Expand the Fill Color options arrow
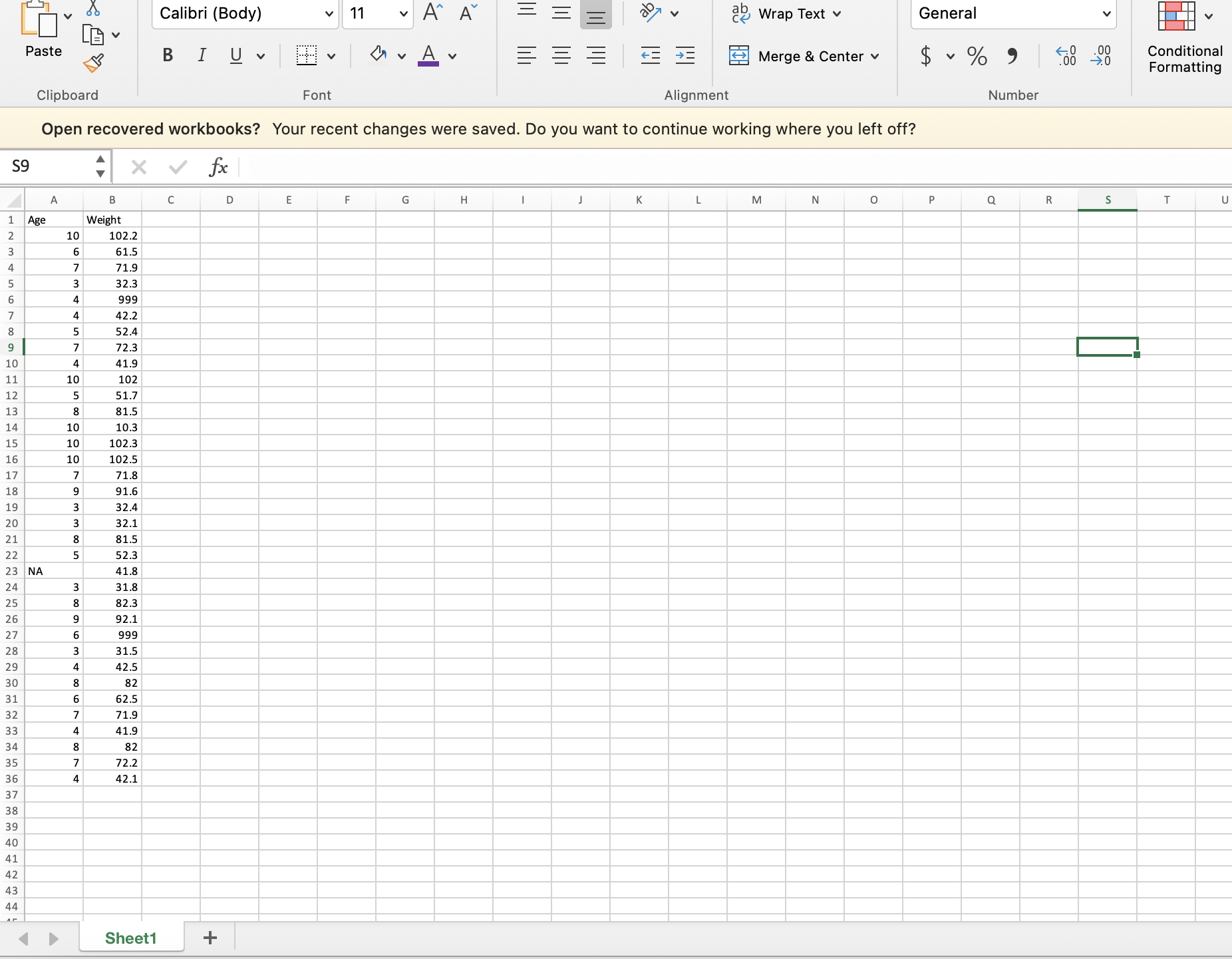Viewport: 1232px width, 959px height. [x=402, y=56]
